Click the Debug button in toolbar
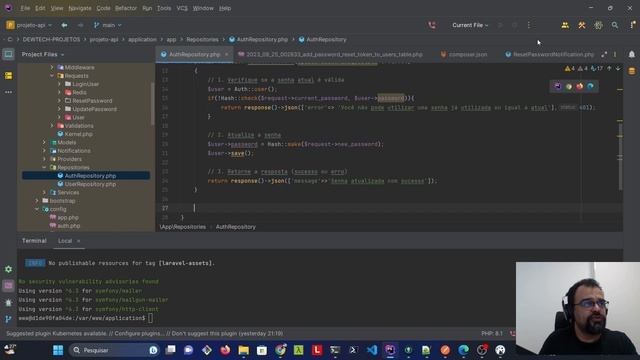 [515, 25]
